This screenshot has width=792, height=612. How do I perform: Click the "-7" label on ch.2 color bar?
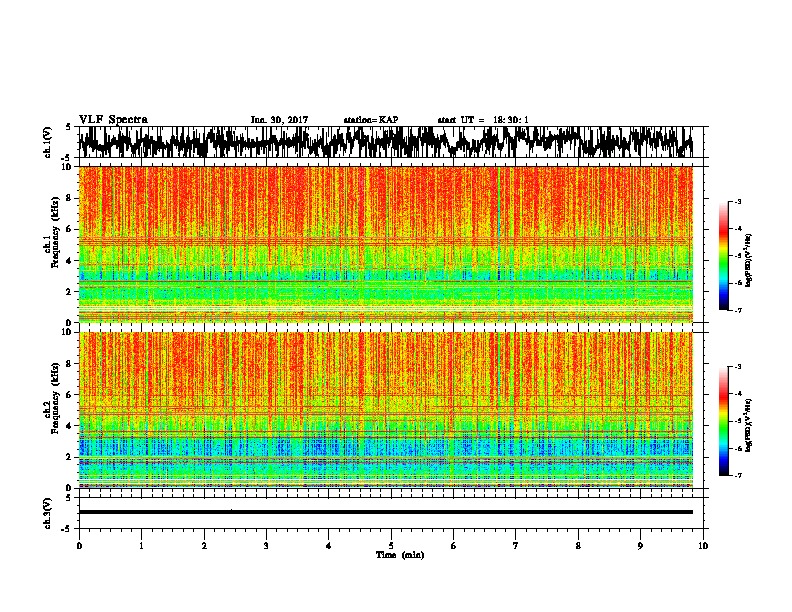[737, 475]
